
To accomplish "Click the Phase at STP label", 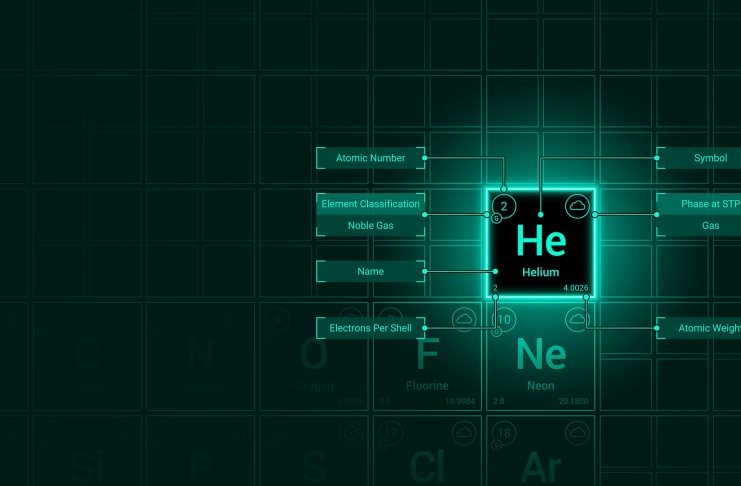I will (x=700, y=204).
